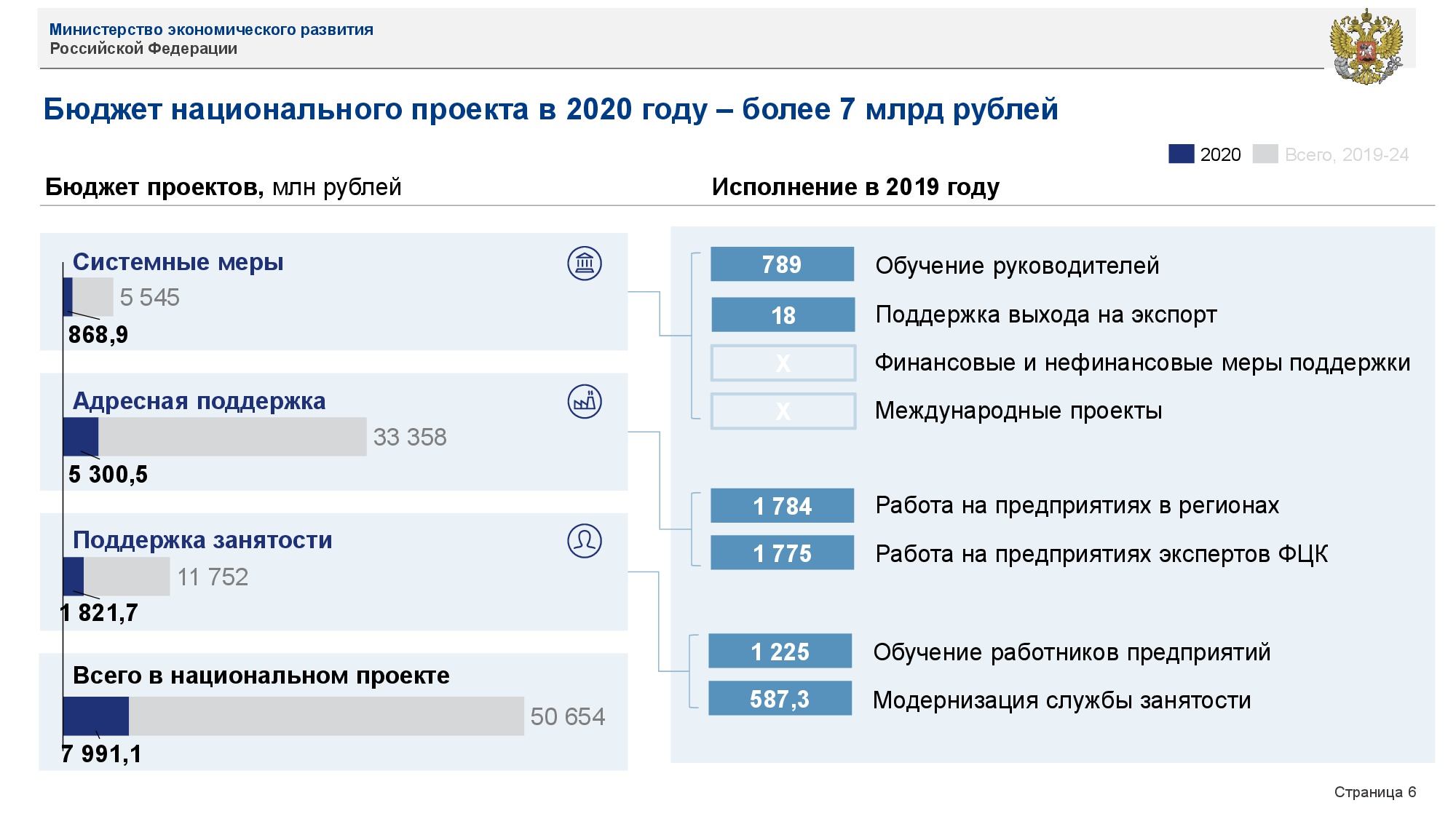Select the 789 value box
This screenshot has height=819, width=1456.
pyautogui.click(x=782, y=264)
